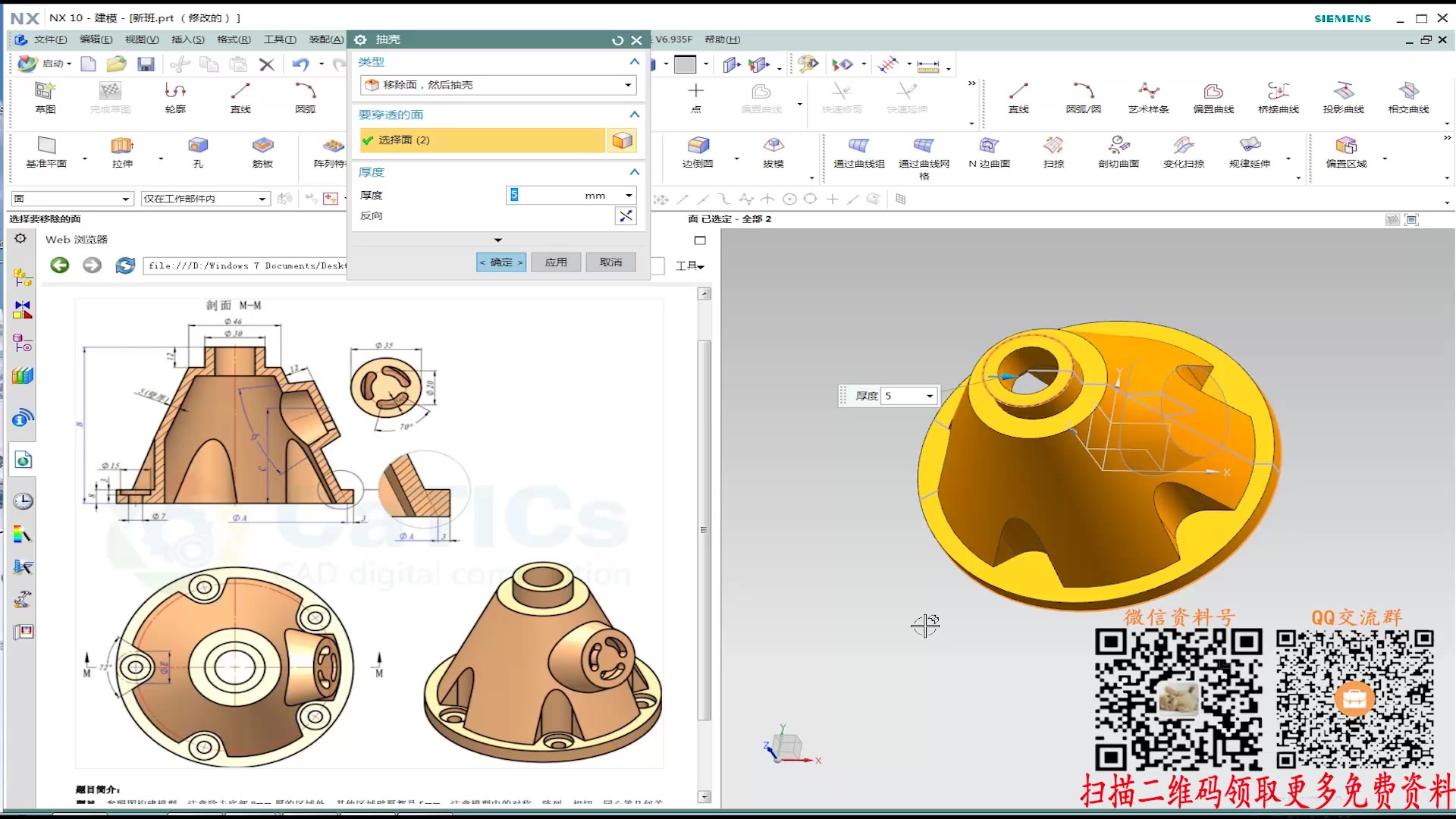Click the Sketch (草图) icon
This screenshot has height=819, width=1456.
tap(45, 92)
